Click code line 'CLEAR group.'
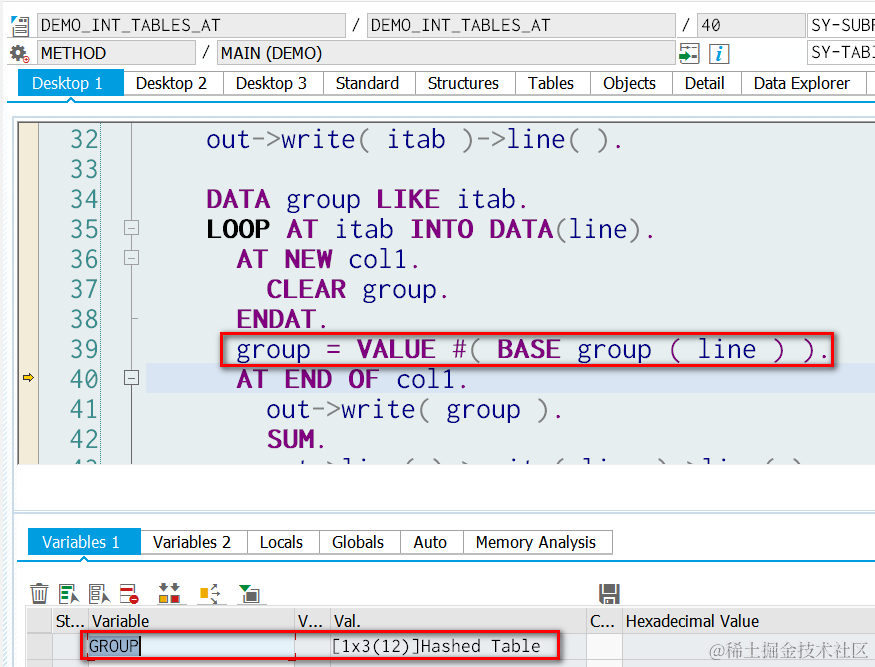The image size is (875, 667). [x=357, y=290]
